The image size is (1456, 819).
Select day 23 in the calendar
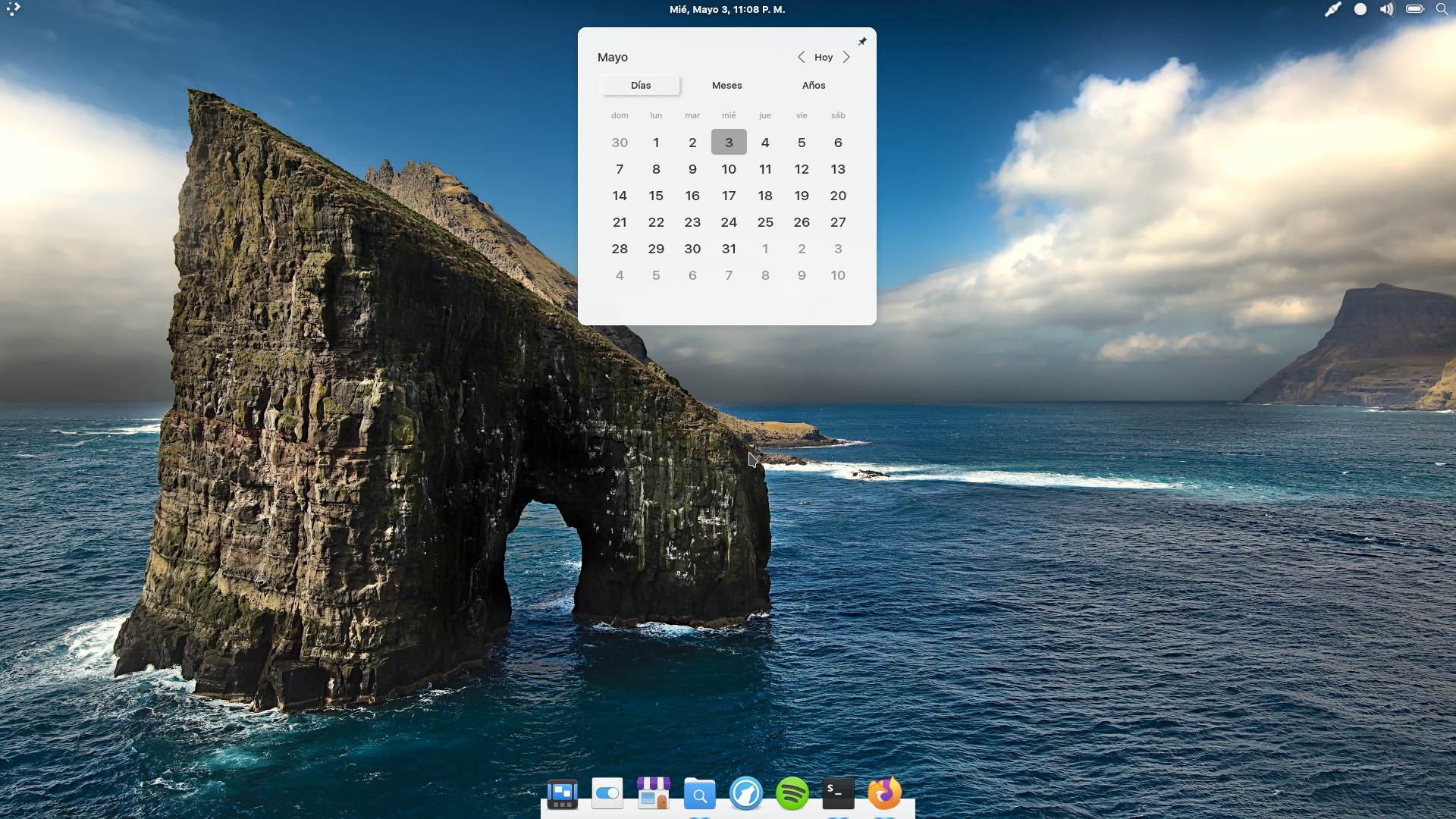pos(692,222)
